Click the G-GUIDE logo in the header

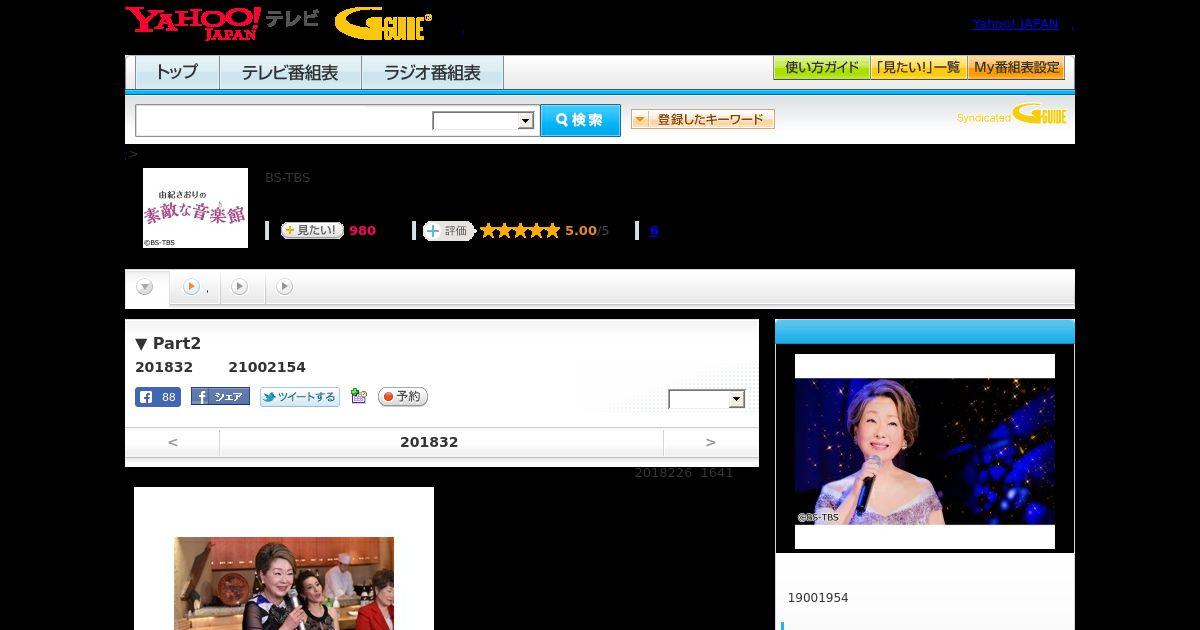383,24
